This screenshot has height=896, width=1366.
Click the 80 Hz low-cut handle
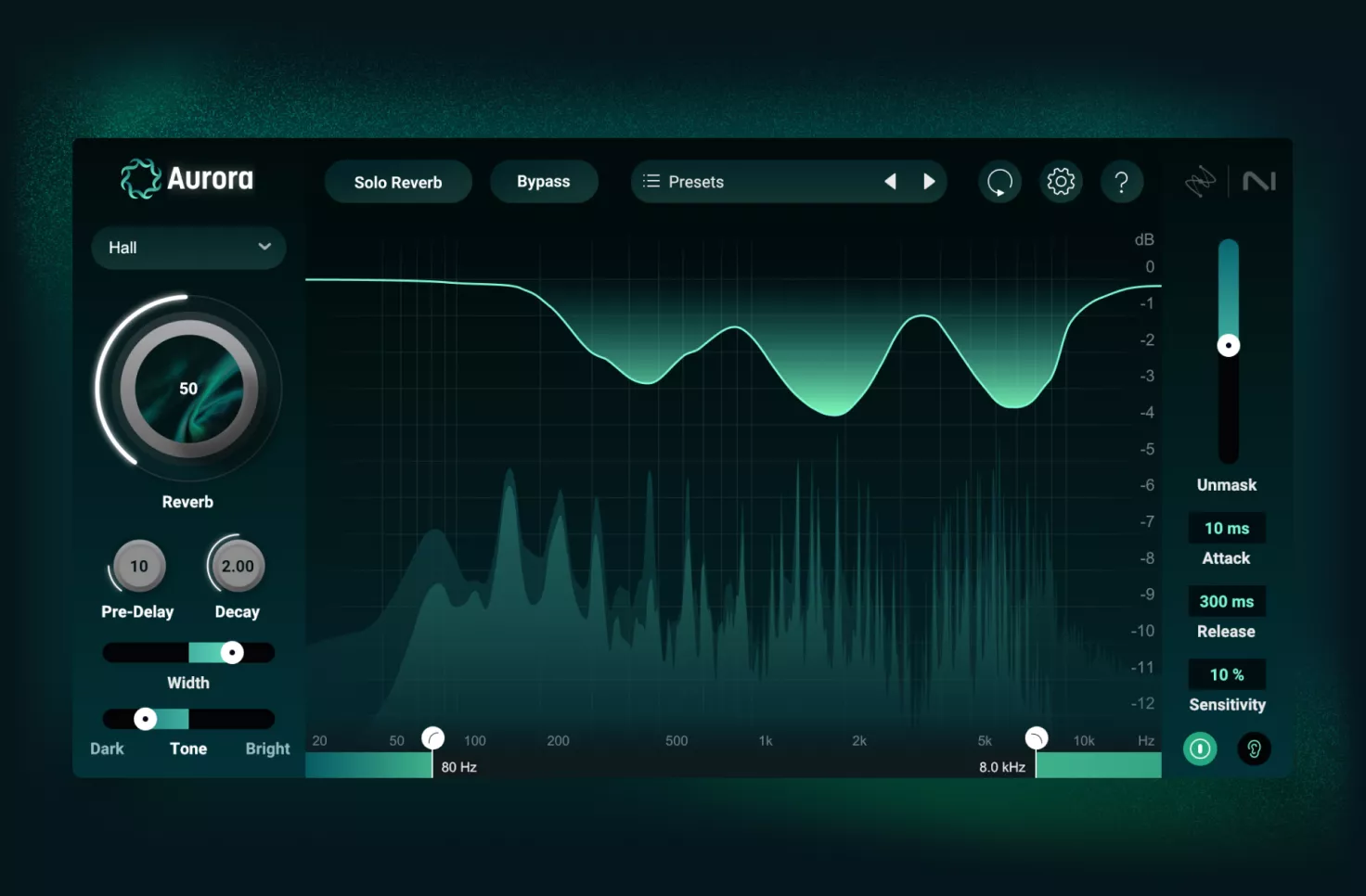pyautogui.click(x=432, y=738)
